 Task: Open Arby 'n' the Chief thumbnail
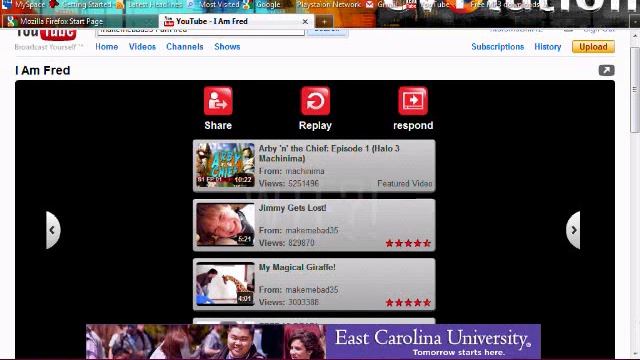[x=225, y=165]
